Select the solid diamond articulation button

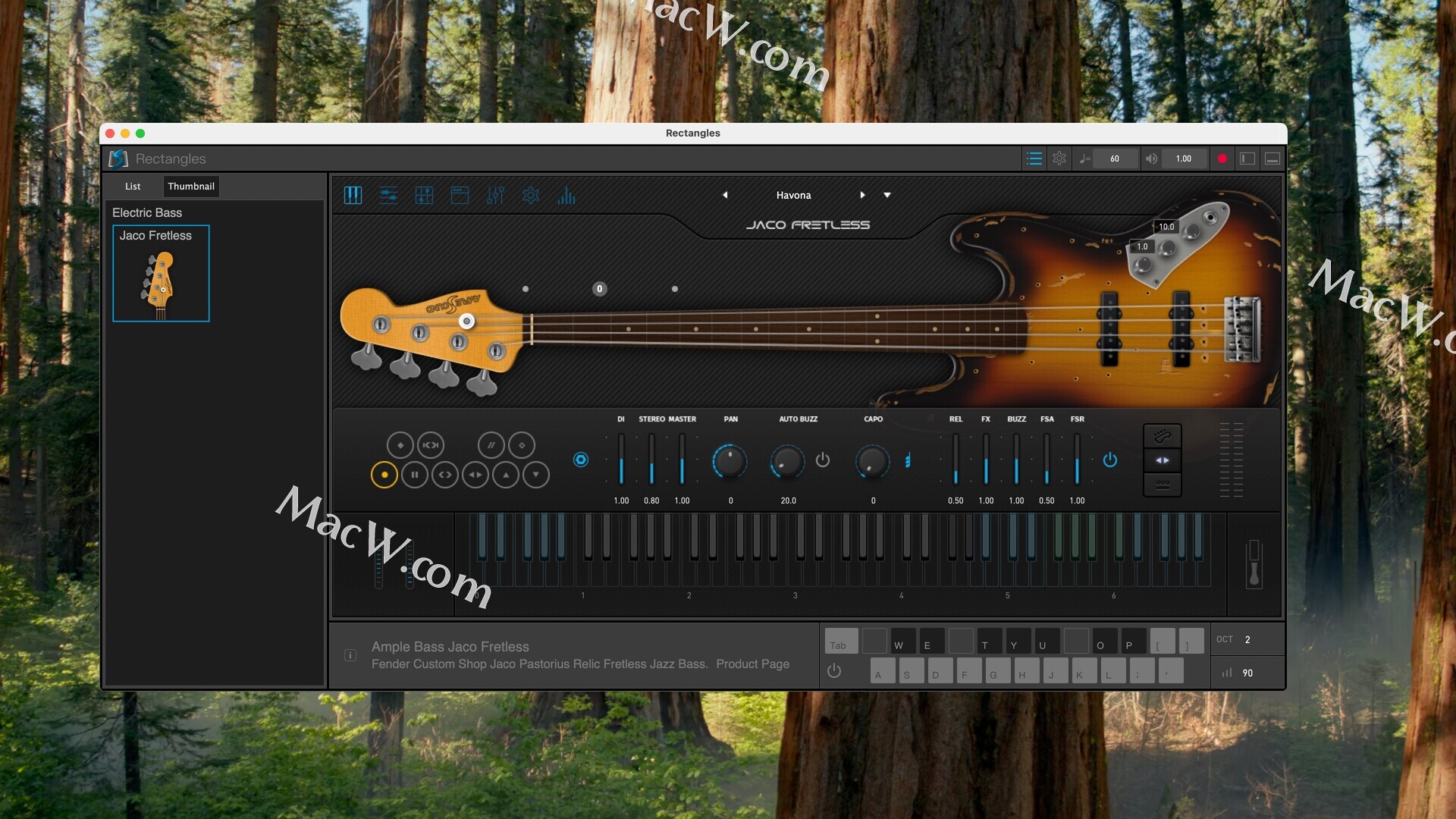pyautogui.click(x=400, y=445)
